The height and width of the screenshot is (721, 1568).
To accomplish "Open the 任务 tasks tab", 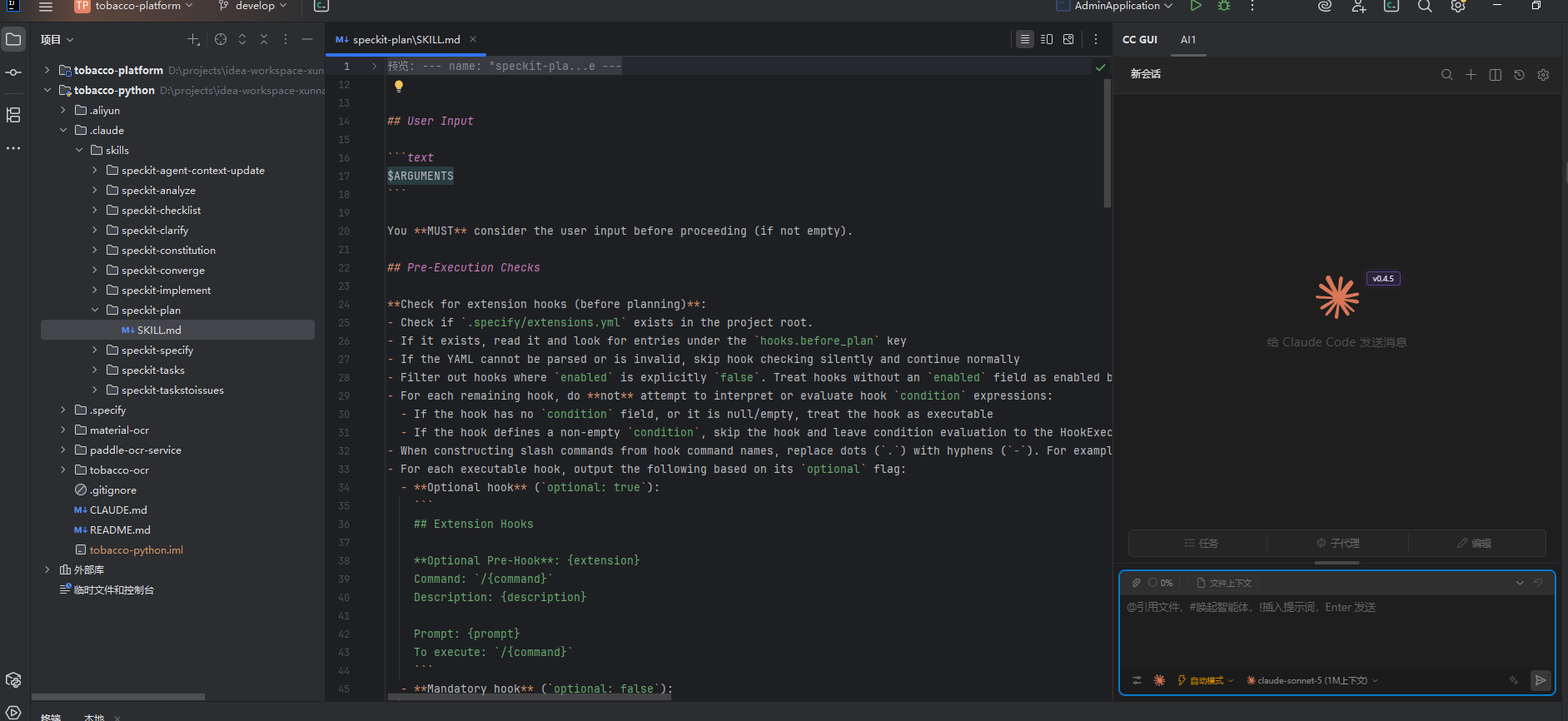I will [1201, 543].
